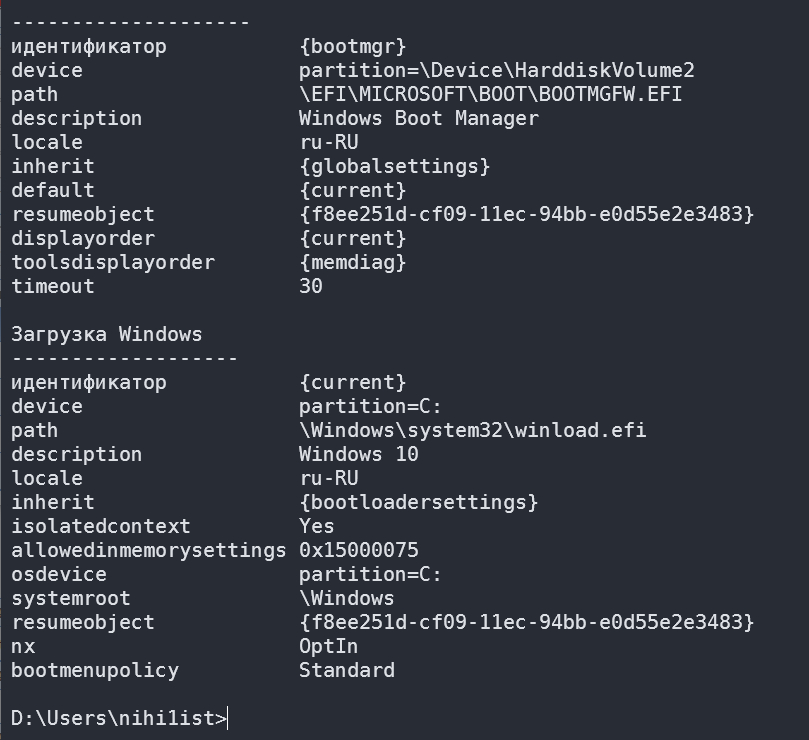This screenshot has width=809, height=740.
Task: Click the {bootloadersettings} inherit value
Action: (418, 503)
